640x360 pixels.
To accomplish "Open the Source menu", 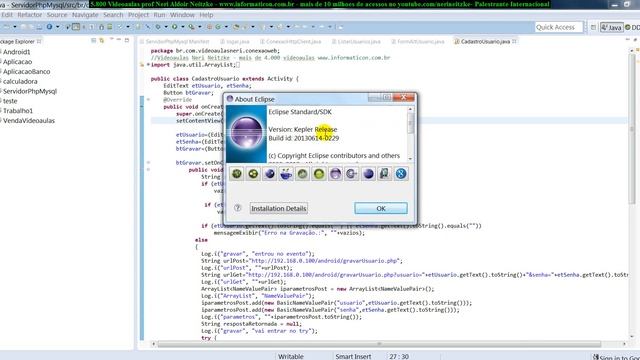I will [57, 15].
